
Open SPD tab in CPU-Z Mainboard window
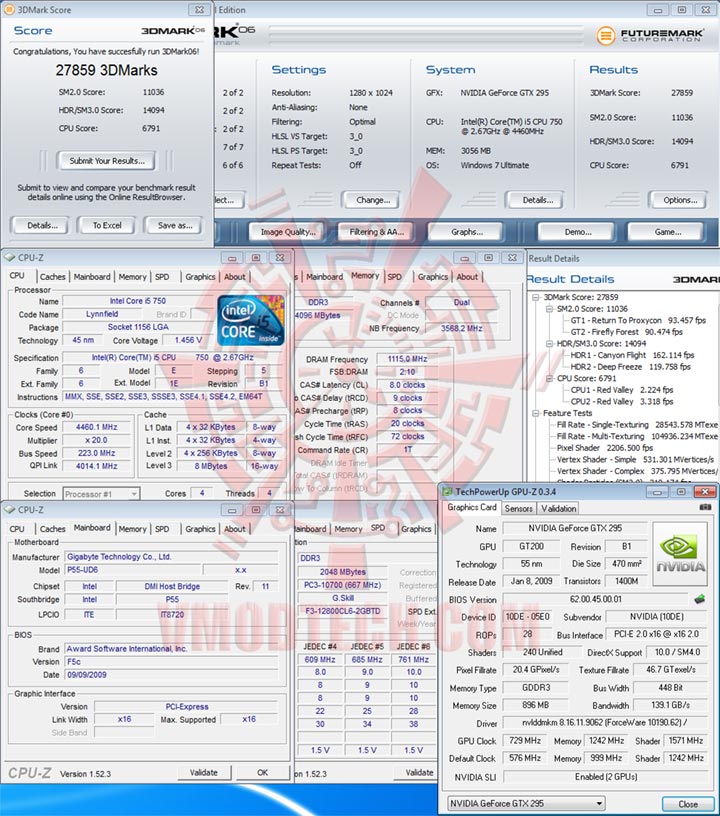pyautogui.click(x=162, y=529)
